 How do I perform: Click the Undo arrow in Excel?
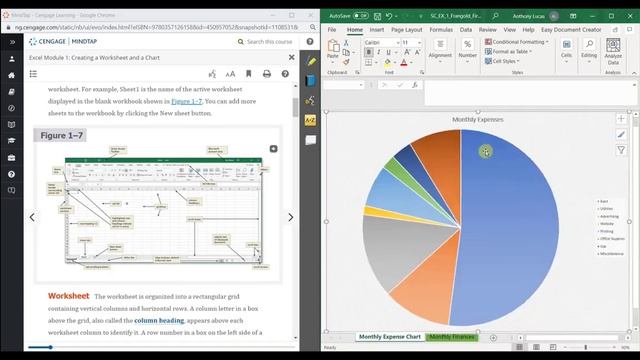pos(389,16)
